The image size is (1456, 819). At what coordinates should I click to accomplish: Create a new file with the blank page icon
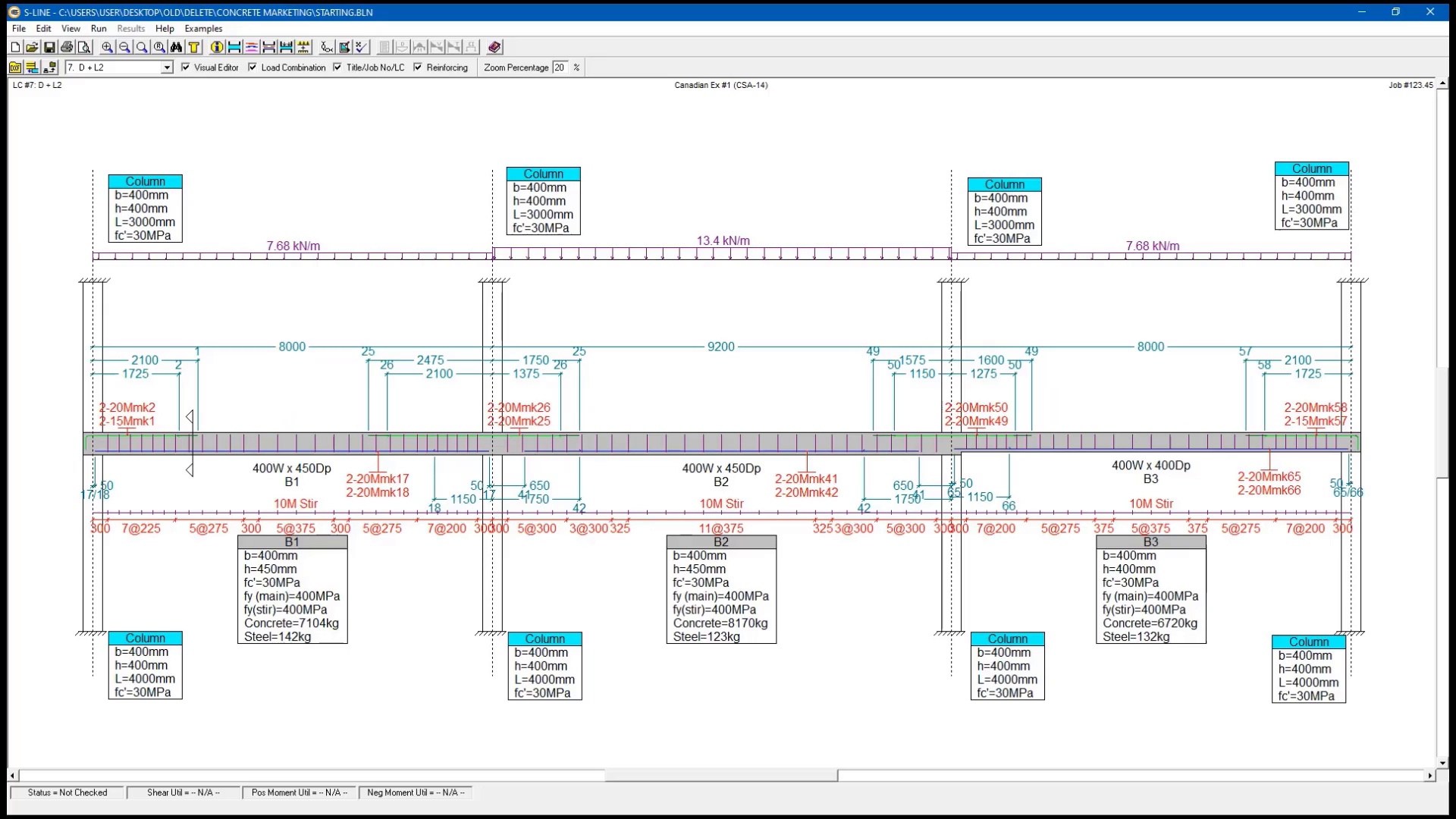15,47
